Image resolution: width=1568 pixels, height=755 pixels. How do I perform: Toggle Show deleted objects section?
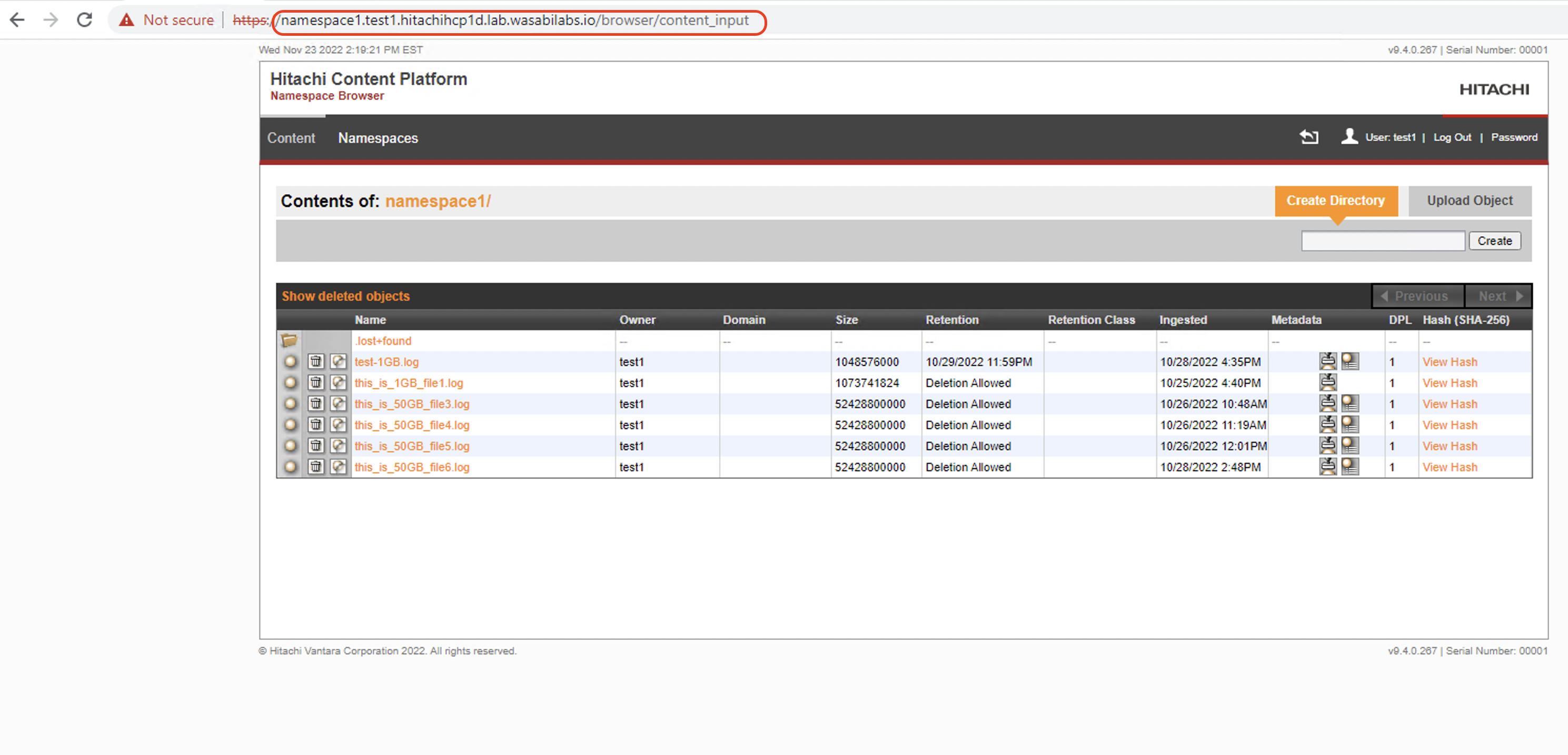coord(345,296)
